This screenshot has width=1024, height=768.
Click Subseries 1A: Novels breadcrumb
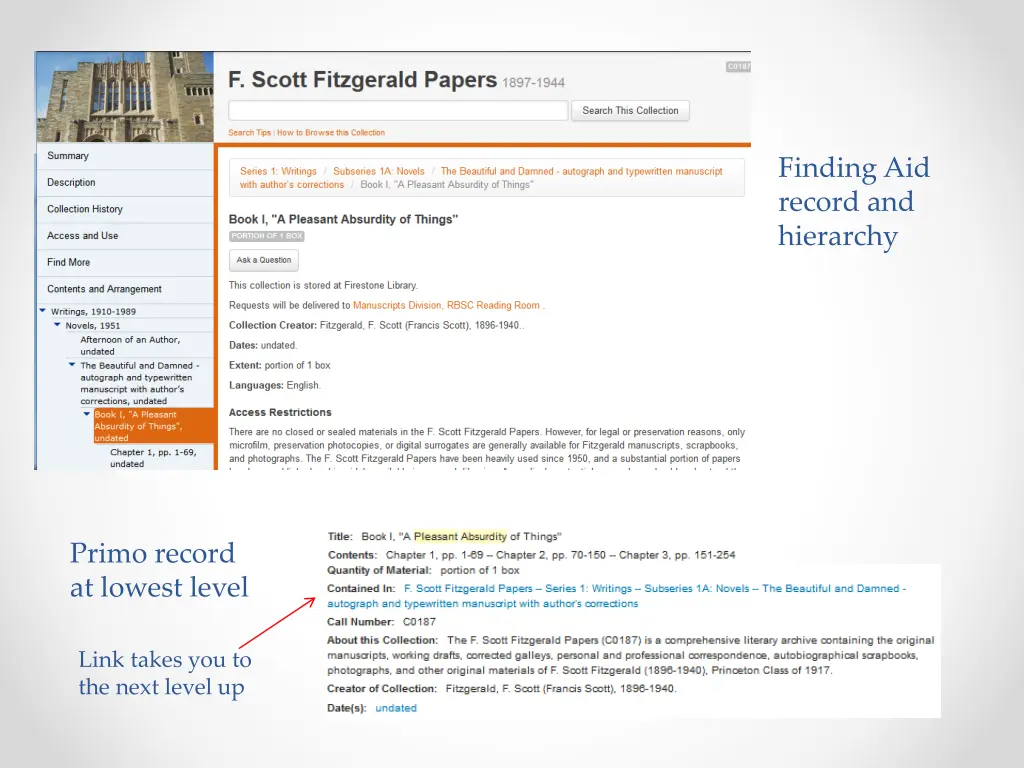(379, 171)
